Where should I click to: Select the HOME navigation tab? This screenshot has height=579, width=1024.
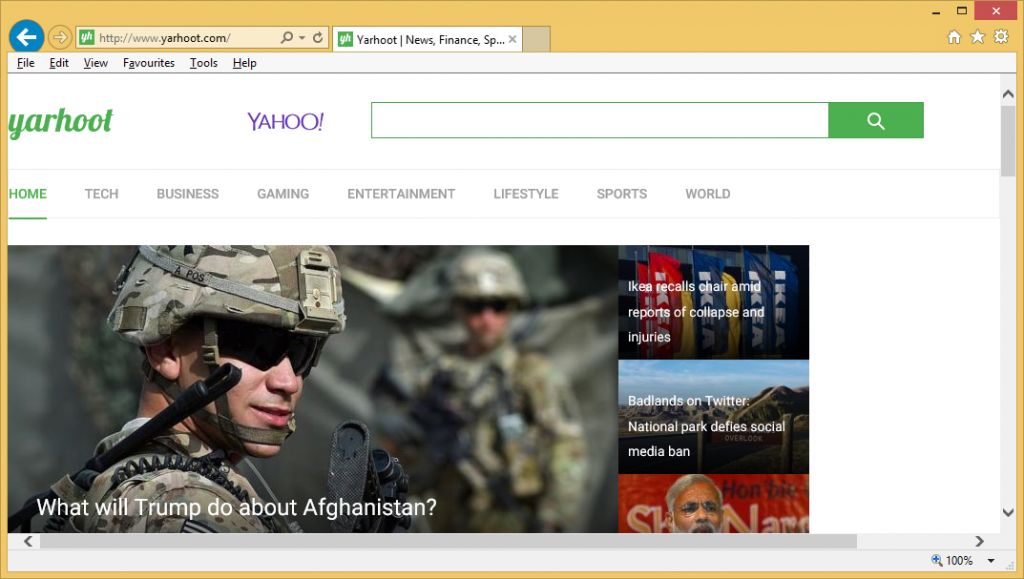point(27,194)
